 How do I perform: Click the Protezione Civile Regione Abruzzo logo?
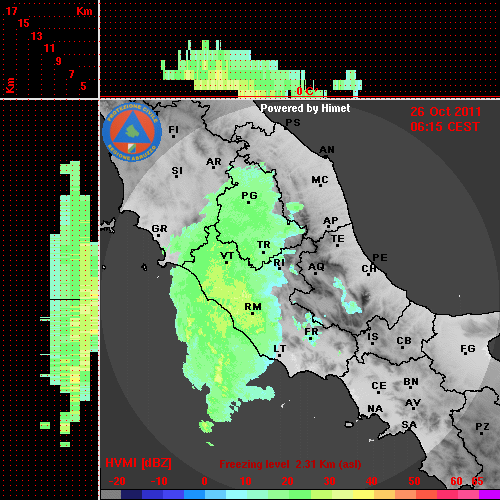[x=132, y=132]
